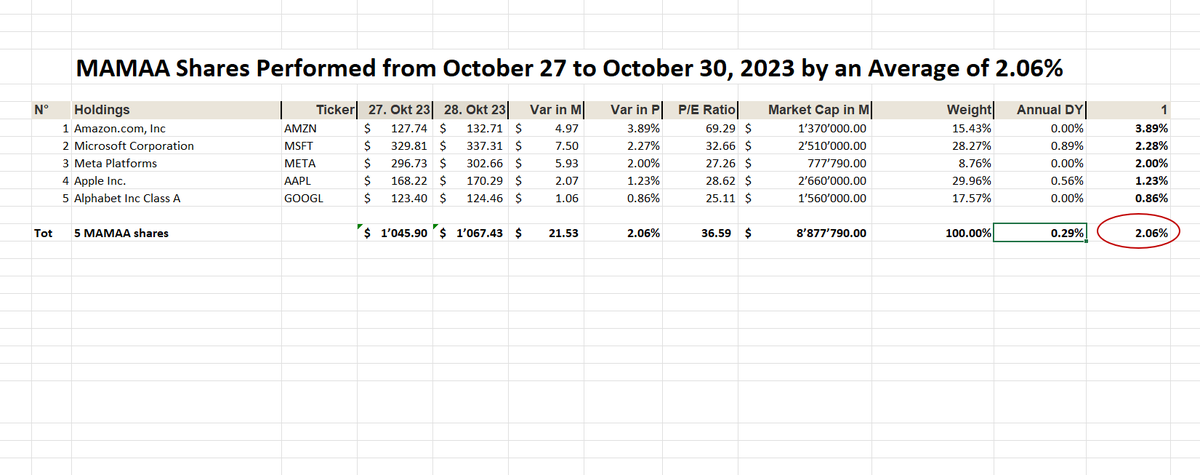Select Alphabet's 123.40 price cell
Viewport: 1200px width, 475px height.
pos(397,197)
